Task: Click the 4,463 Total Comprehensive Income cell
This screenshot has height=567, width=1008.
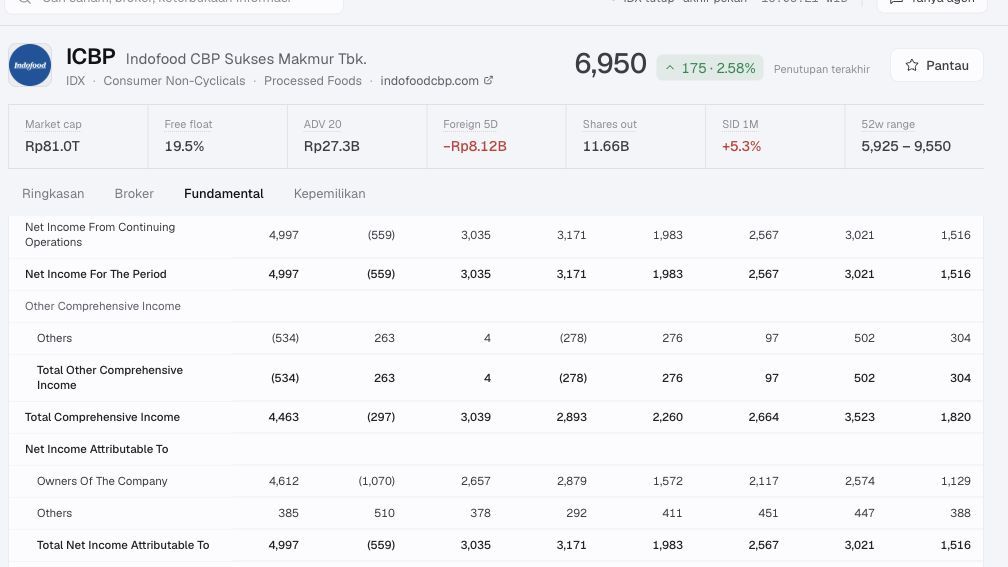Action: [284, 417]
